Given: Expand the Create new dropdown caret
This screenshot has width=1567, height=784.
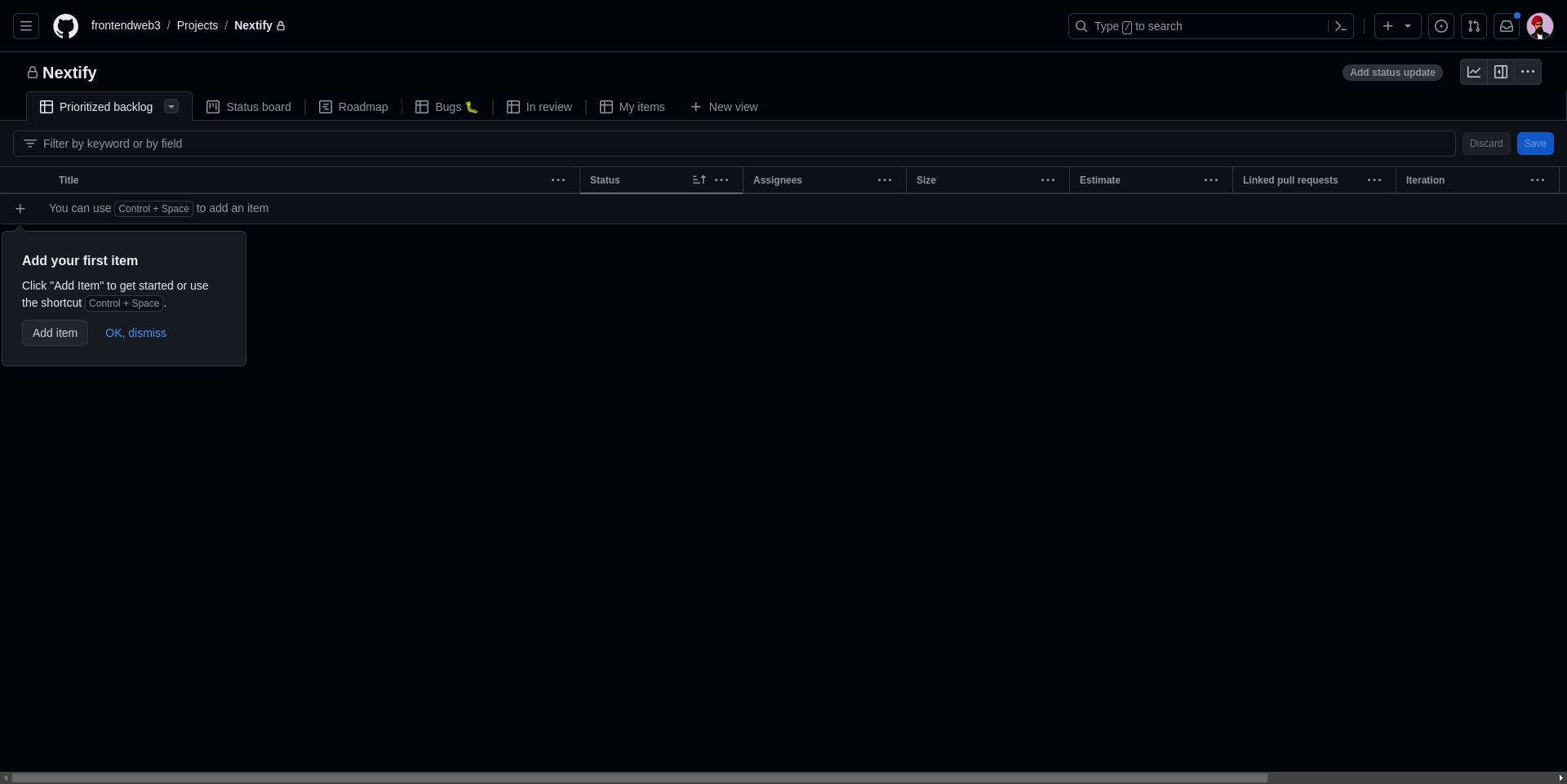Looking at the screenshot, I should 1408,26.
